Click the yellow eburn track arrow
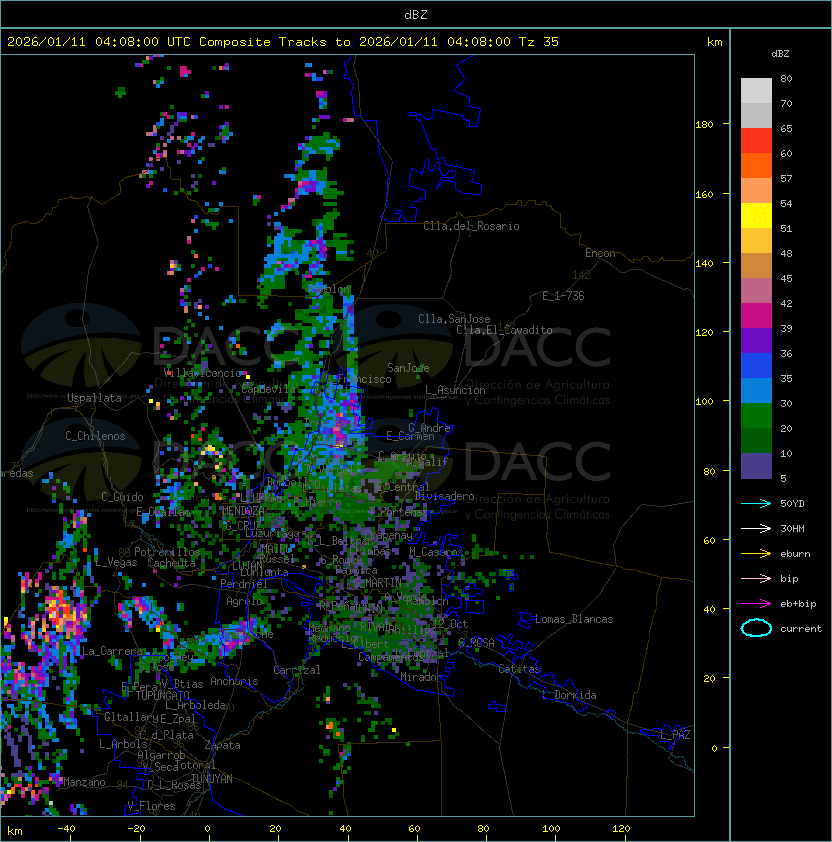Viewport: 832px width, 842px height. click(756, 554)
